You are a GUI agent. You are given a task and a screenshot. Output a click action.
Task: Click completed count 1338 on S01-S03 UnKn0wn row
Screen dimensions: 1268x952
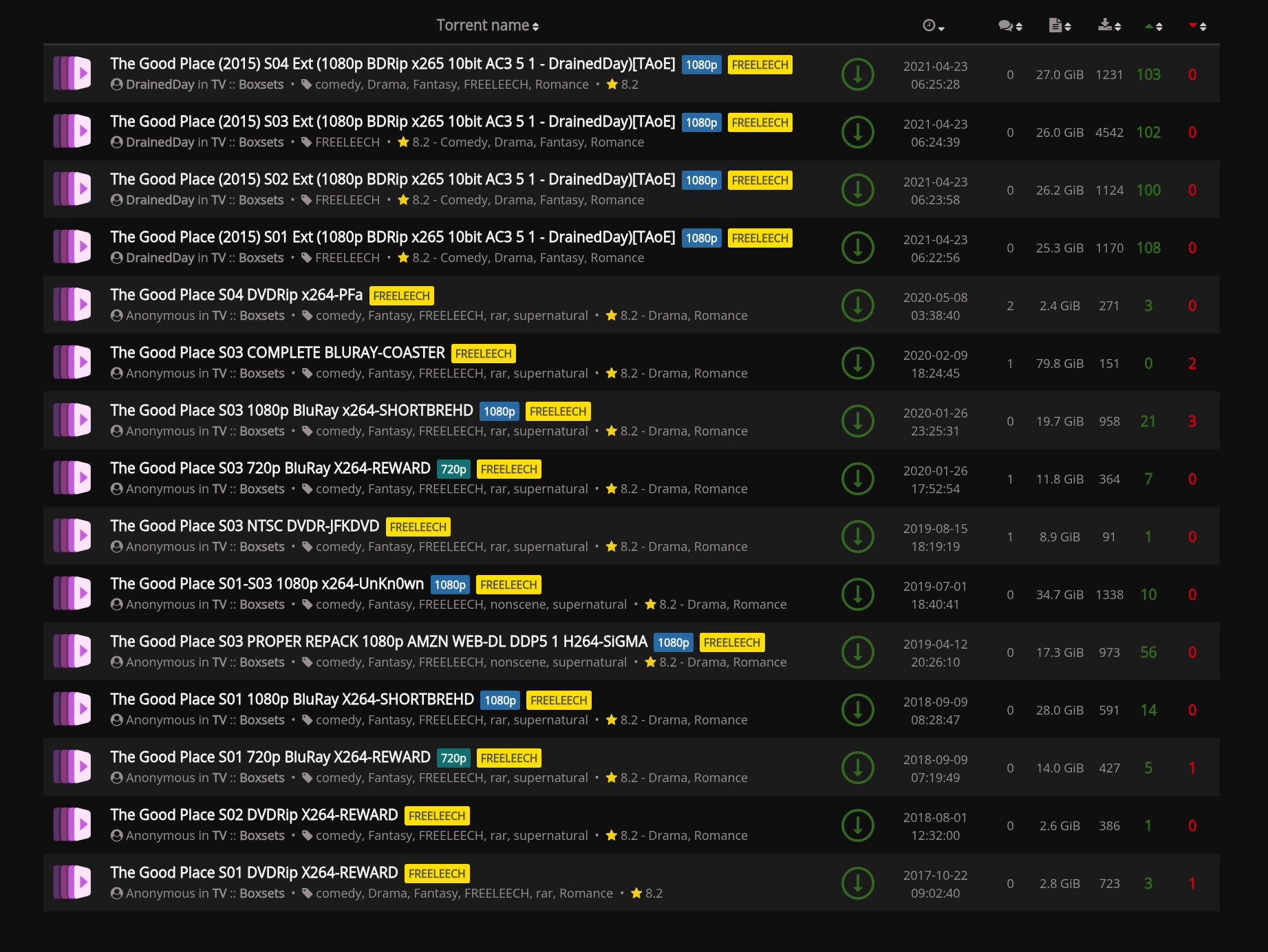pyautogui.click(x=1109, y=595)
